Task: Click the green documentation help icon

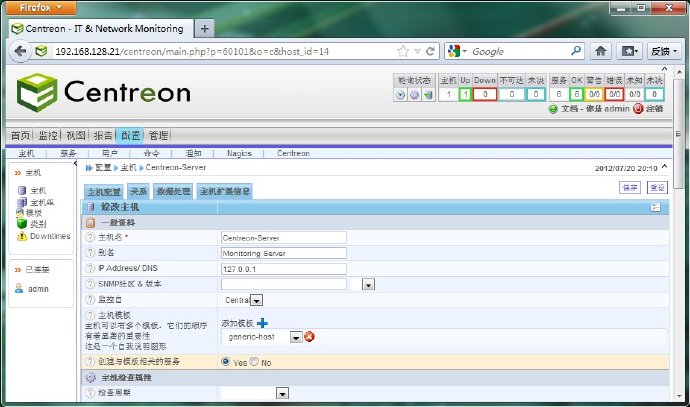Action: [x=553, y=109]
